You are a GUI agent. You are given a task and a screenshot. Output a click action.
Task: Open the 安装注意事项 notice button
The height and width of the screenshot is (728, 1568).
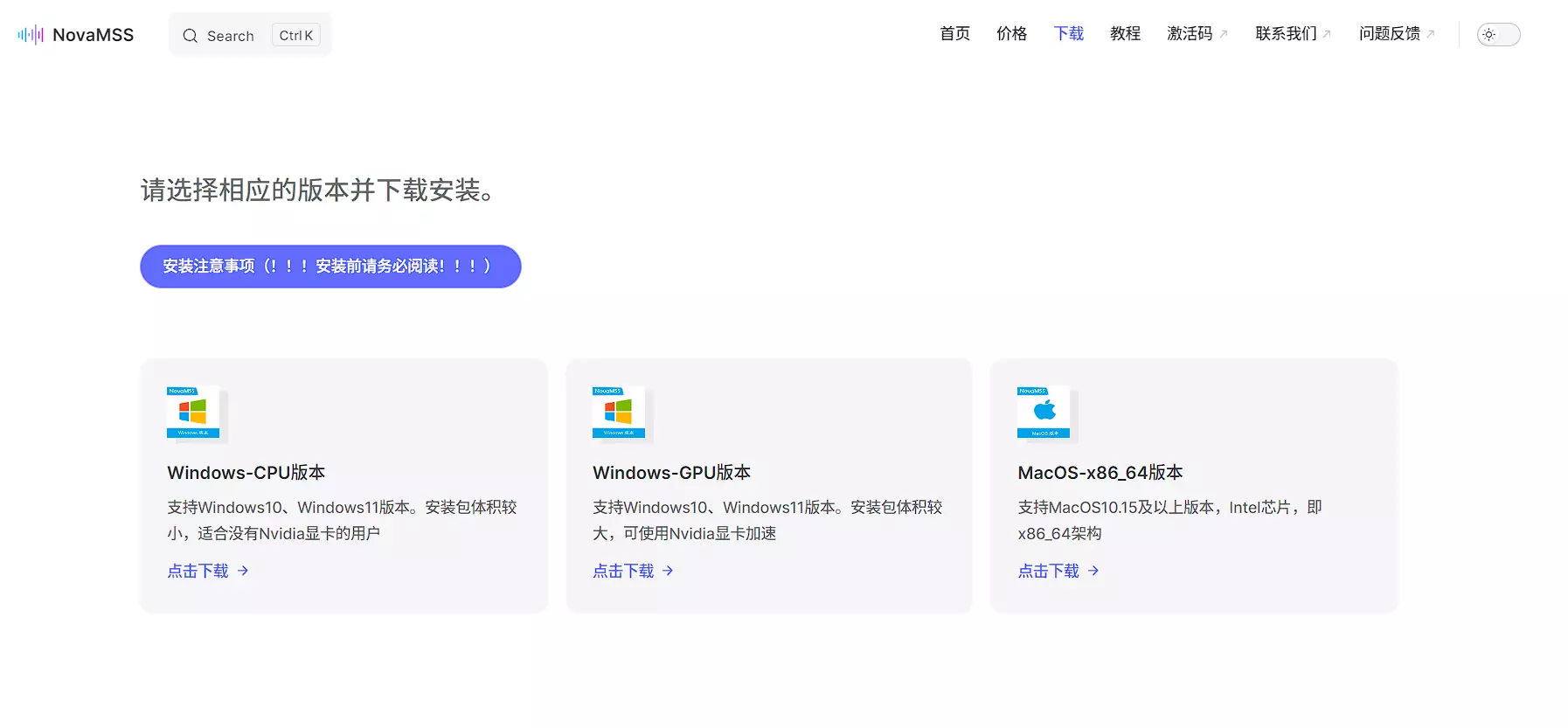click(x=330, y=267)
